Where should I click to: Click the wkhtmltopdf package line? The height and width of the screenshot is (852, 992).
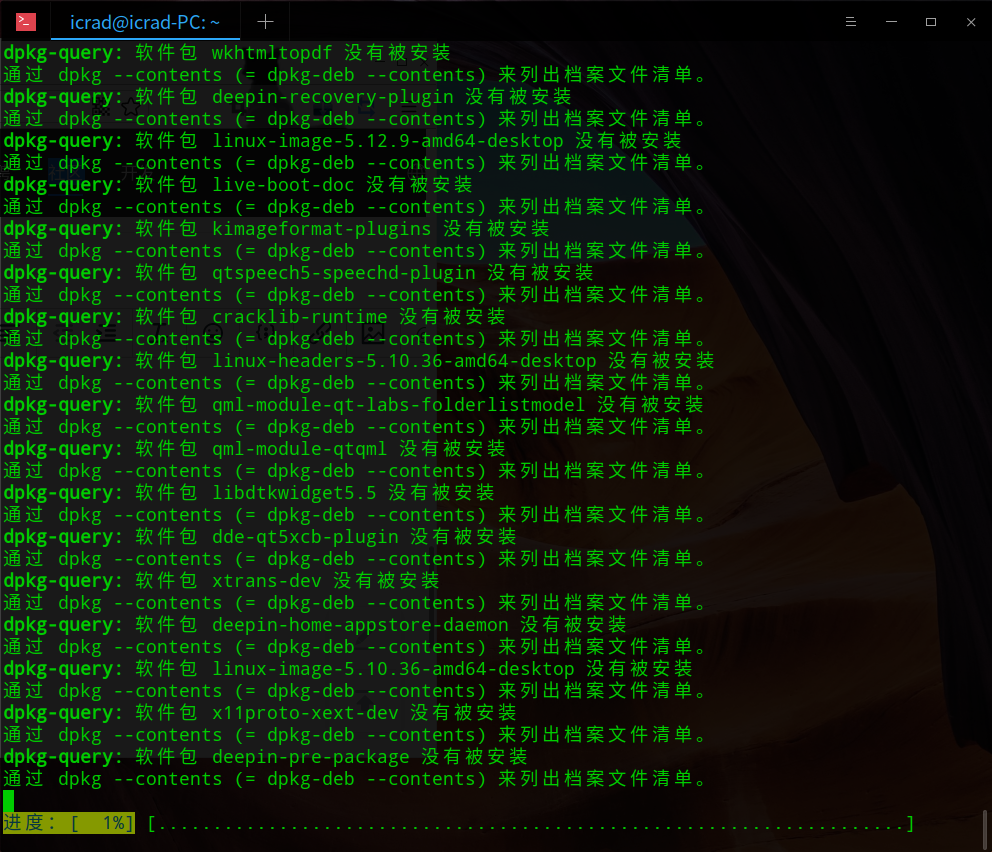coord(227,52)
